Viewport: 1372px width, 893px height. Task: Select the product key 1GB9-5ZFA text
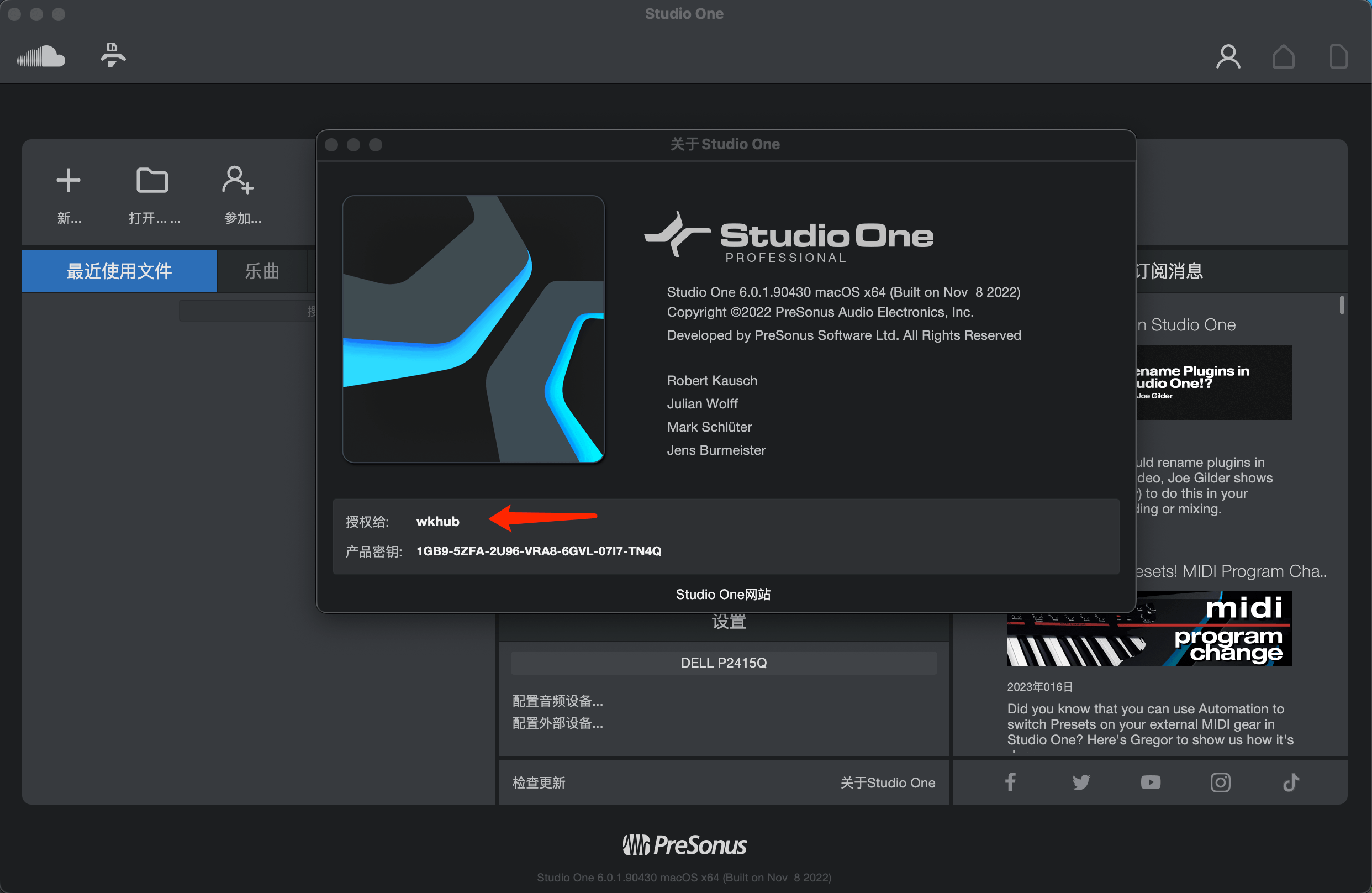(x=539, y=551)
